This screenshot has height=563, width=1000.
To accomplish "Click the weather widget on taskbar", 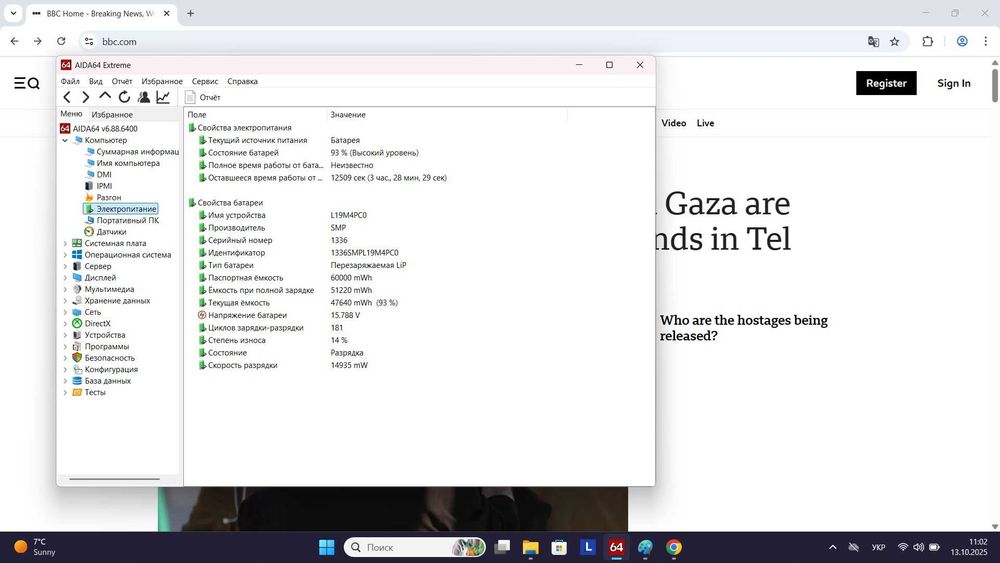I will click(35, 547).
